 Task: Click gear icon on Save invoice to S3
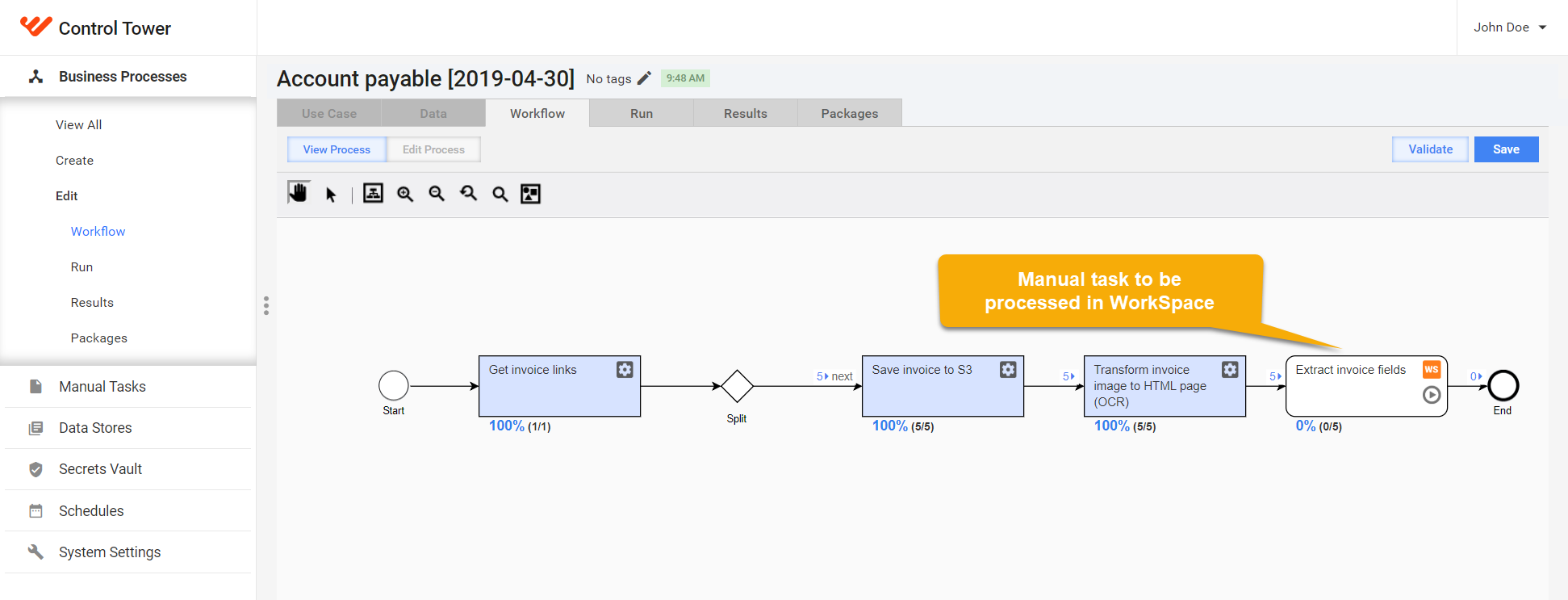coord(1008,370)
